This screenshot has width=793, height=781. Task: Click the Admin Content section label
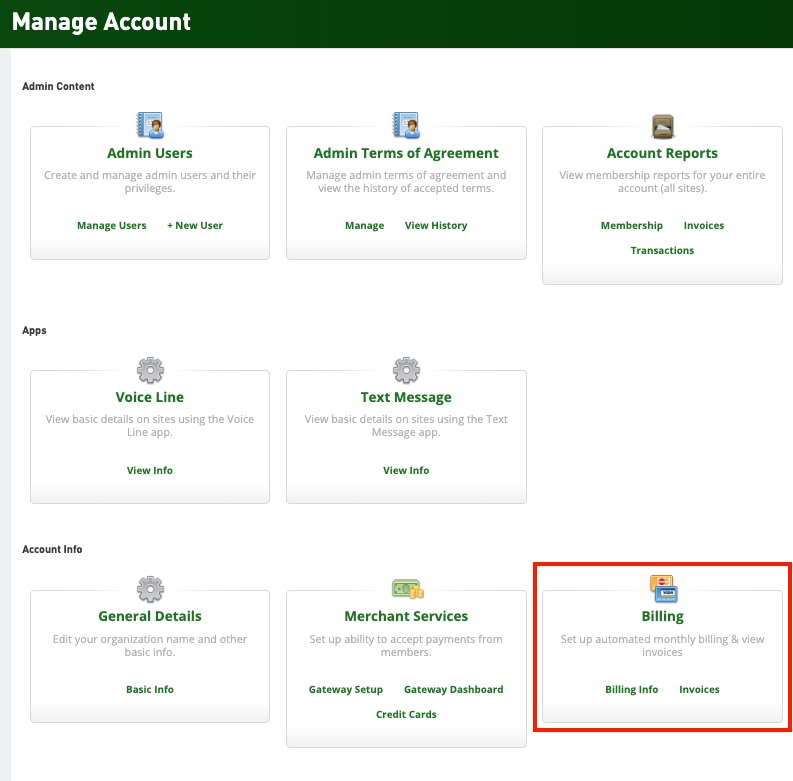tap(58, 86)
